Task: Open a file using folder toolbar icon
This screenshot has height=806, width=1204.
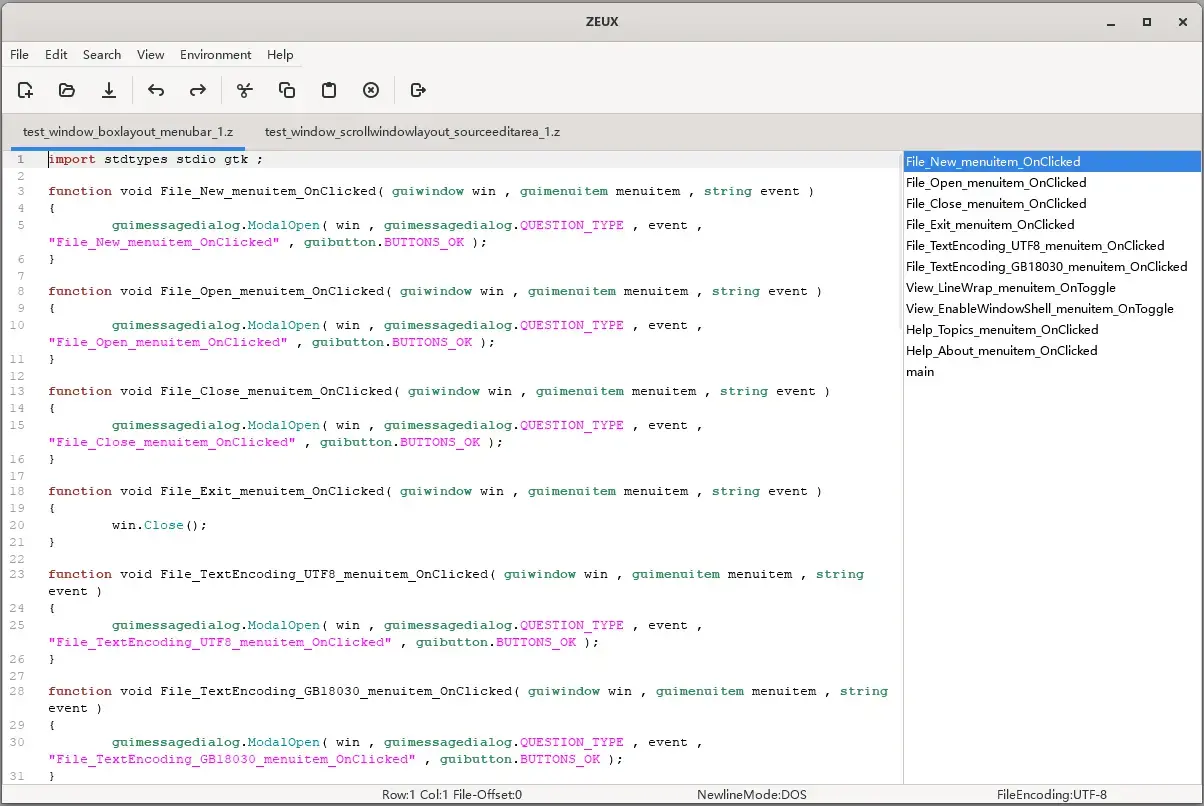Action: (67, 90)
